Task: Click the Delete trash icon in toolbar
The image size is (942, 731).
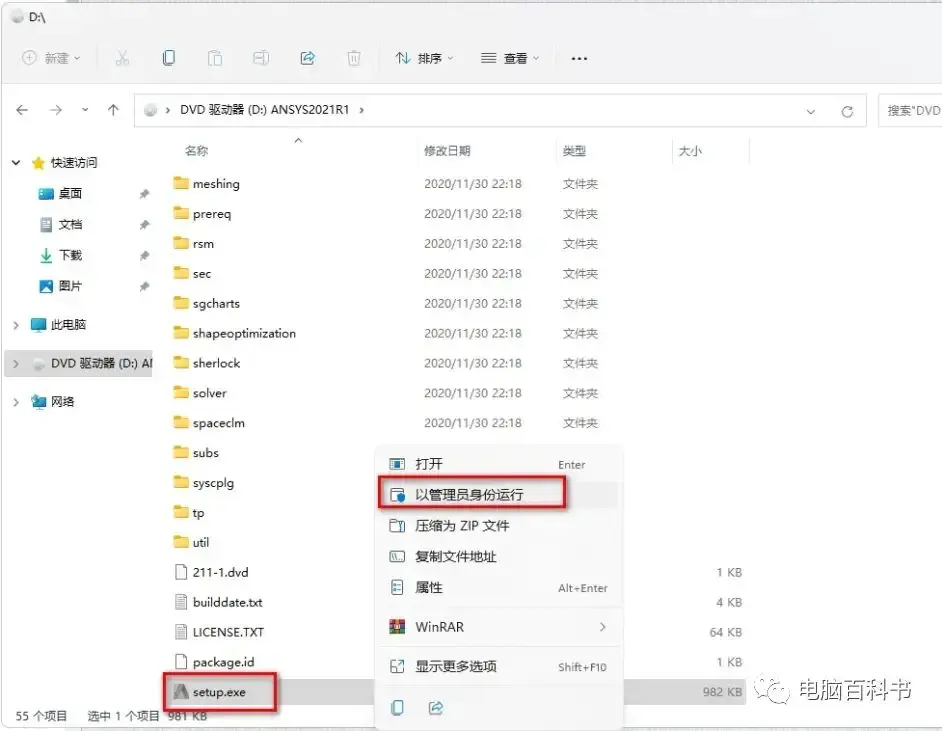Action: [354, 58]
